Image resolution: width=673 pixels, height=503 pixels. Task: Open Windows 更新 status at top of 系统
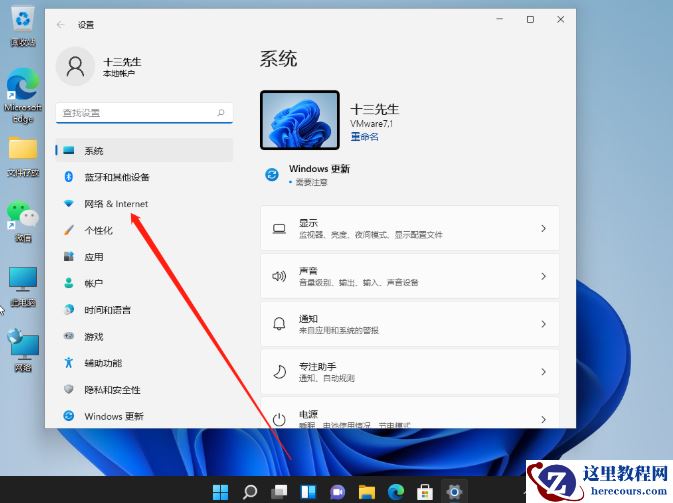coord(319,175)
